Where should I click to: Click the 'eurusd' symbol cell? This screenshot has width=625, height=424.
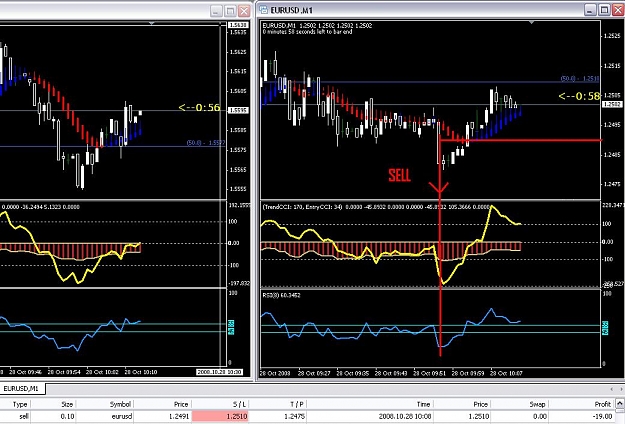click(x=122, y=416)
